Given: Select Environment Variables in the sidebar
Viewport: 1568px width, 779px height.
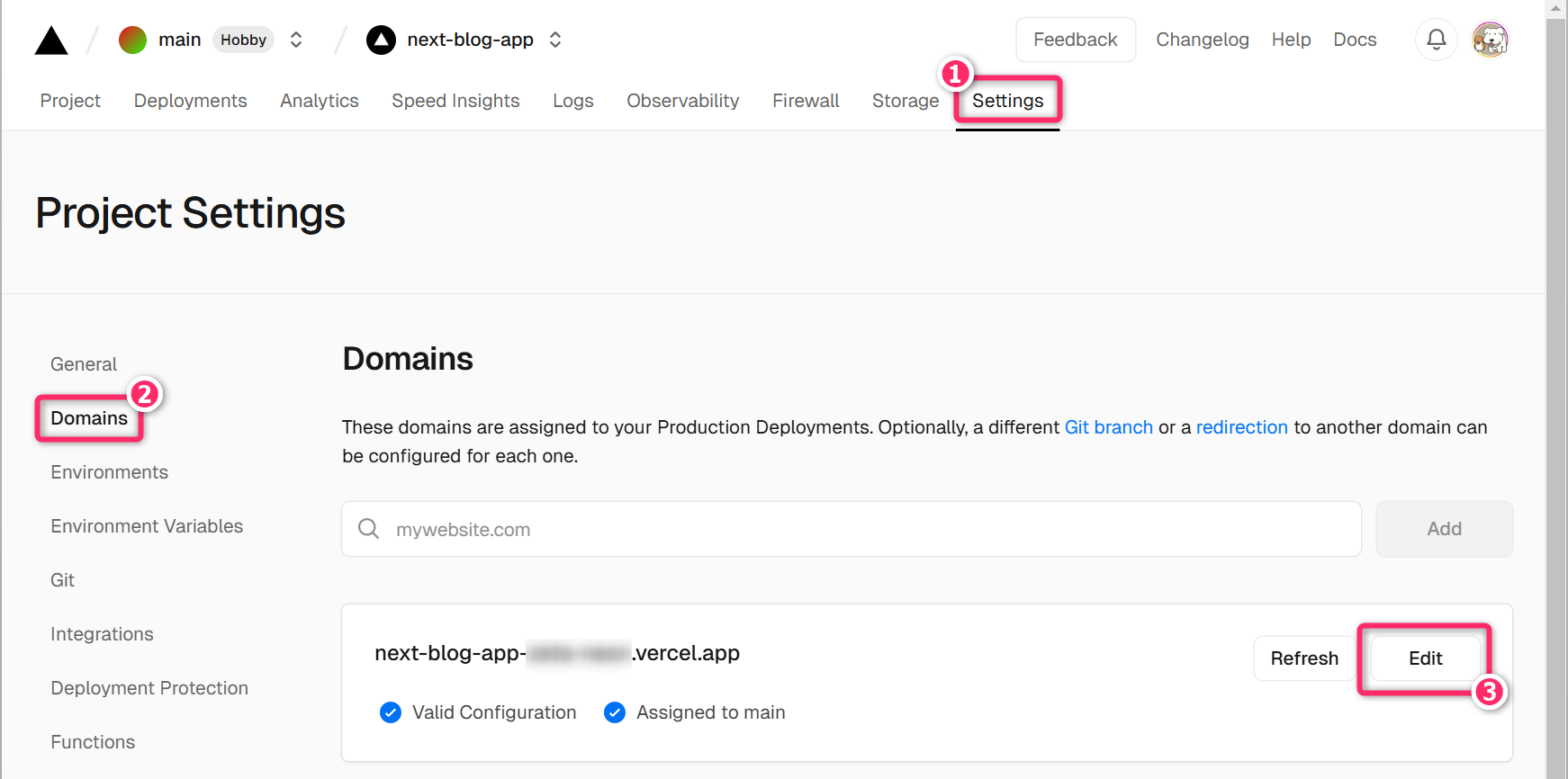Looking at the screenshot, I should point(147,526).
